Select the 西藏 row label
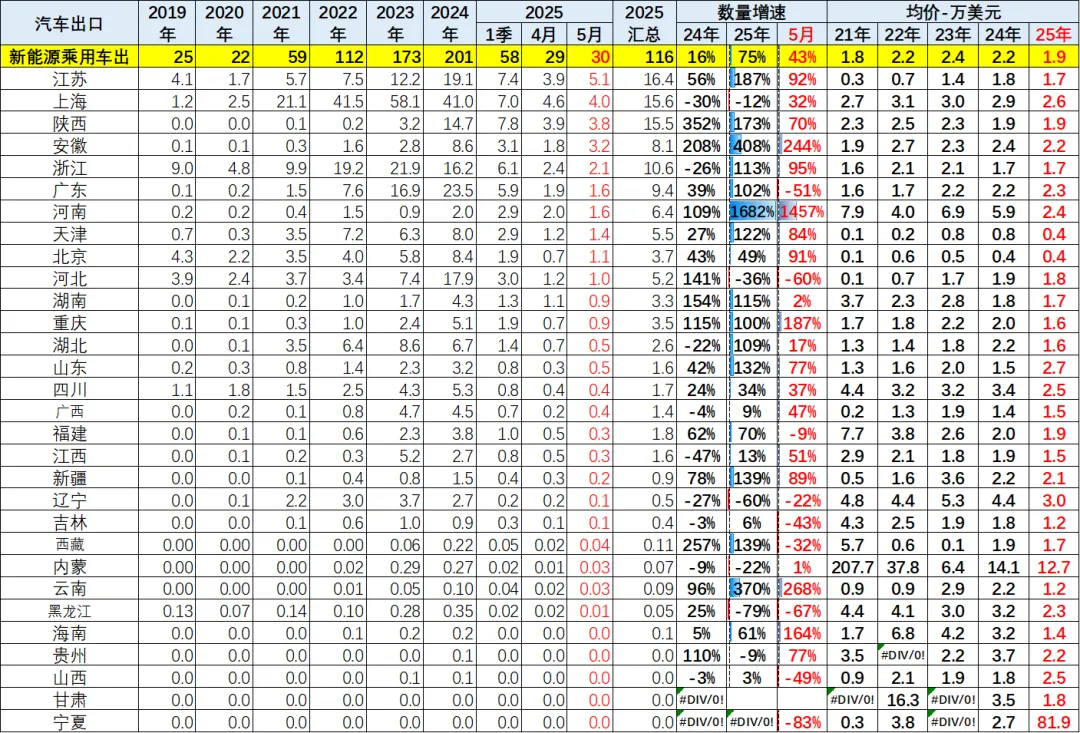The height and width of the screenshot is (733, 1080). tap(70, 544)
